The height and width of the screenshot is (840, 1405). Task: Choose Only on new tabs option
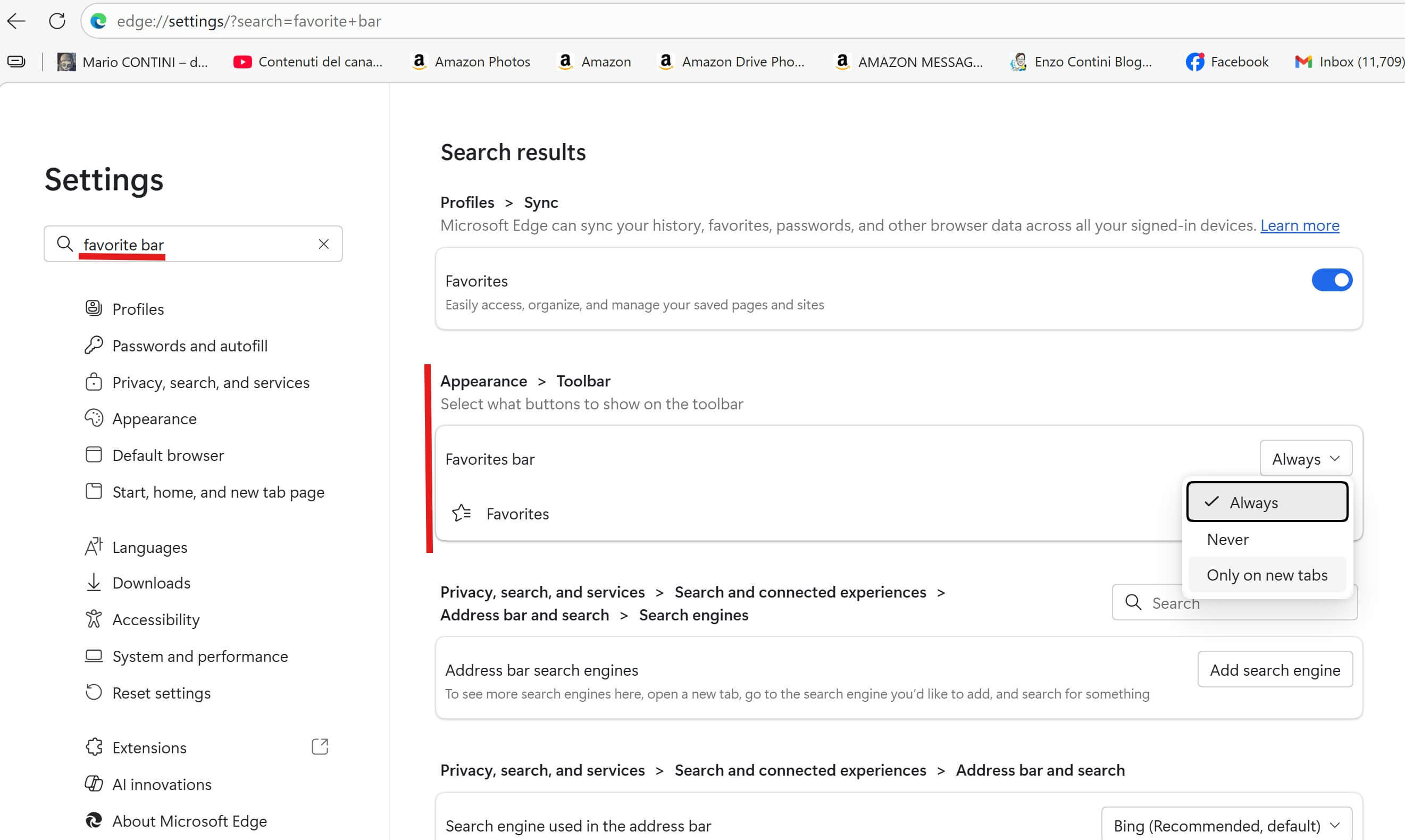(1266, 575)
